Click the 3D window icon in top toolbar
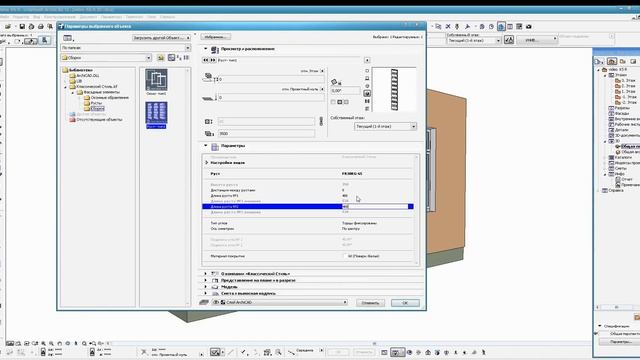Screen dimensions: 640x360 click(501, 26)
